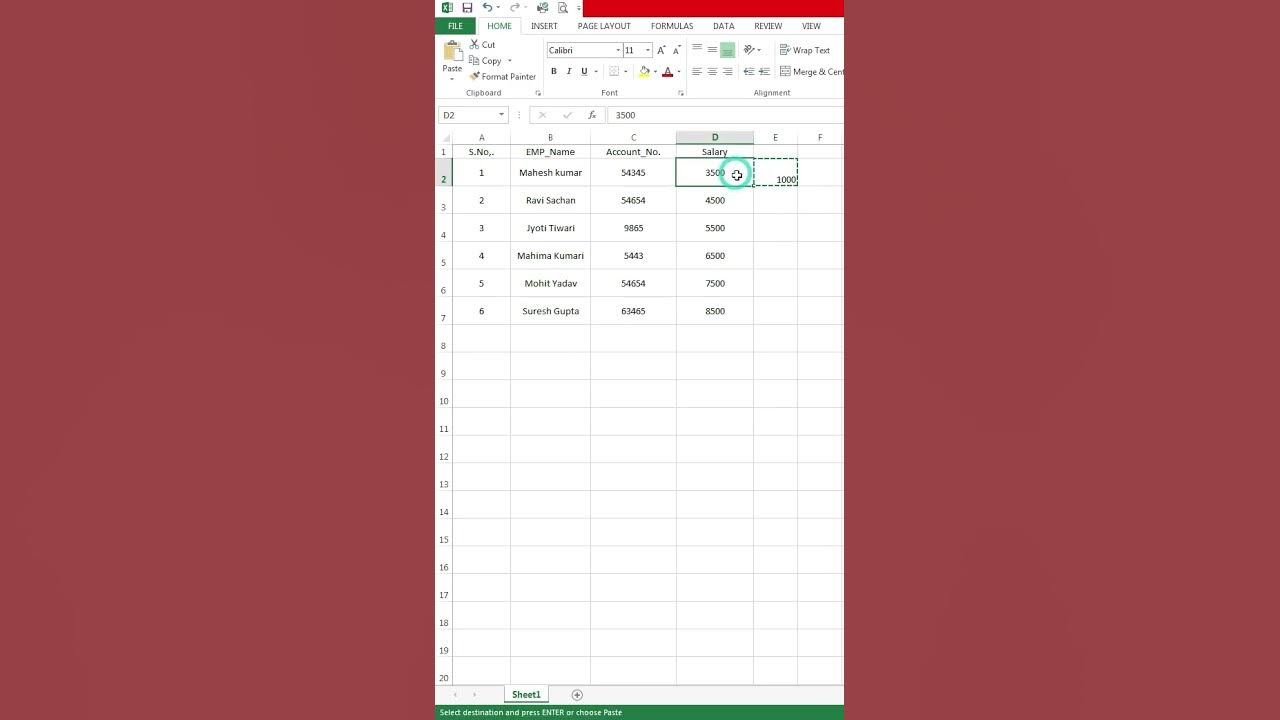Toggle Underline formatting

pyautogui.click(x=584, y=72)
